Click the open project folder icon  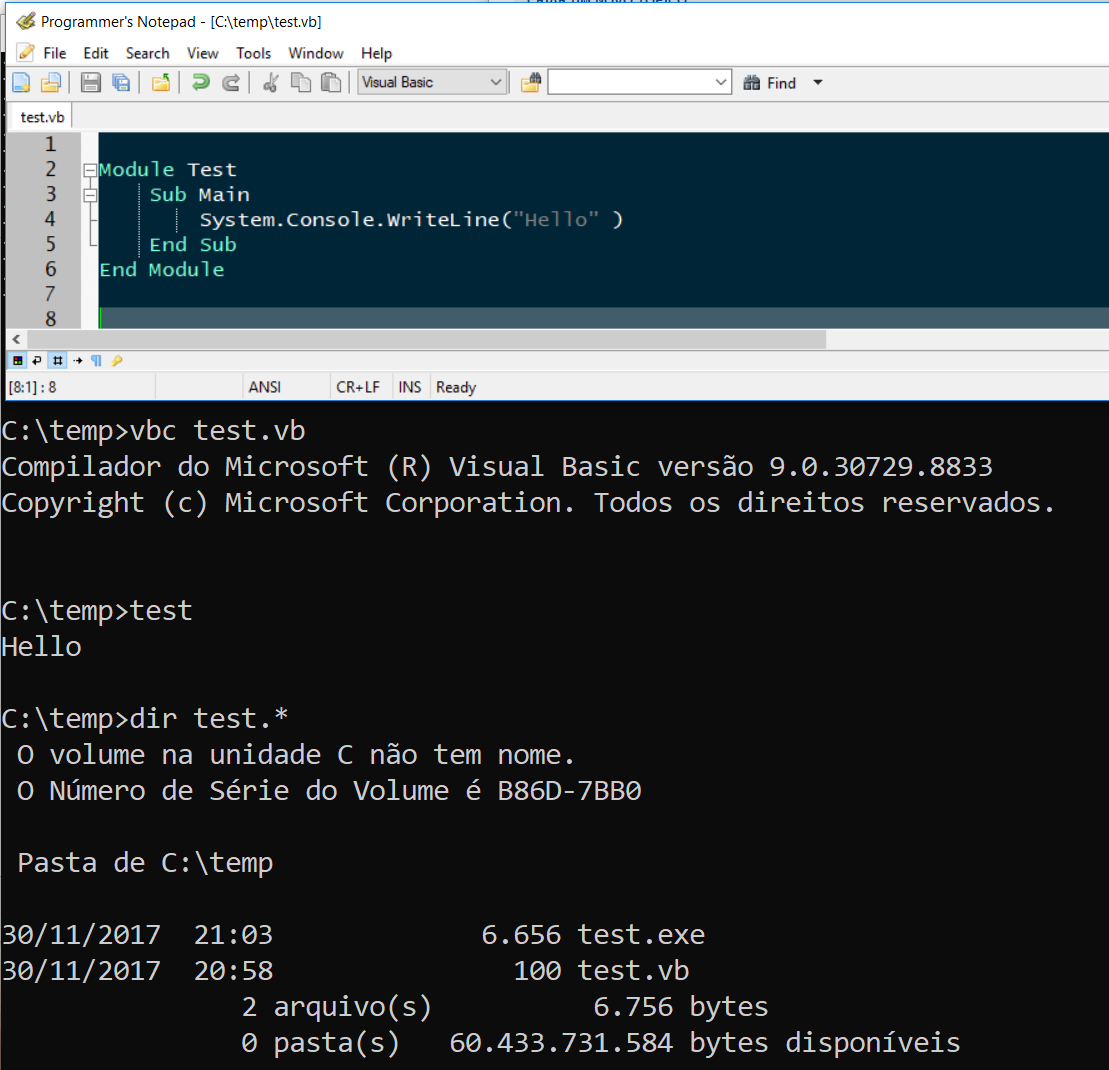tap(161, 83)
